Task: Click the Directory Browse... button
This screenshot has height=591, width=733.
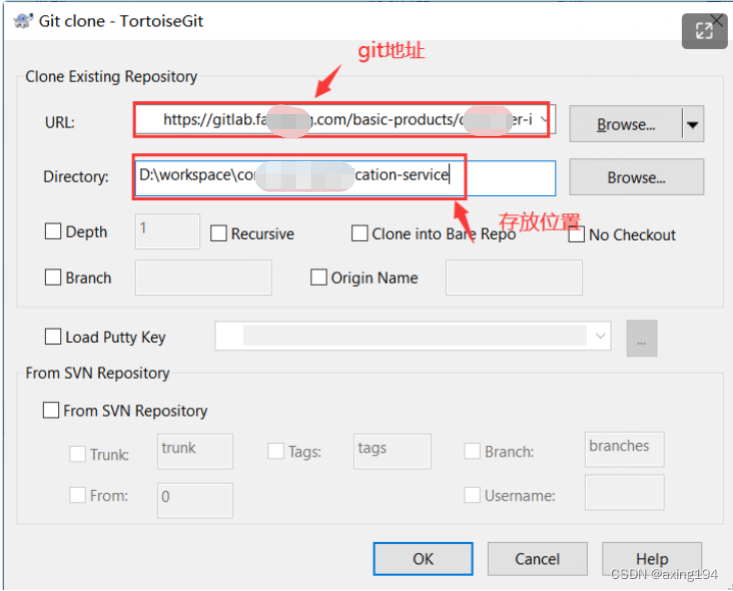Action: click(636, 177)
